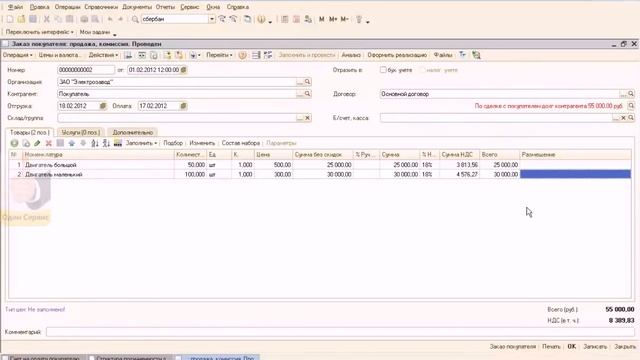Viewport: 640px width, 360px height.
Task: Click the OK button at bottom
Action: [x=572, y=347]
